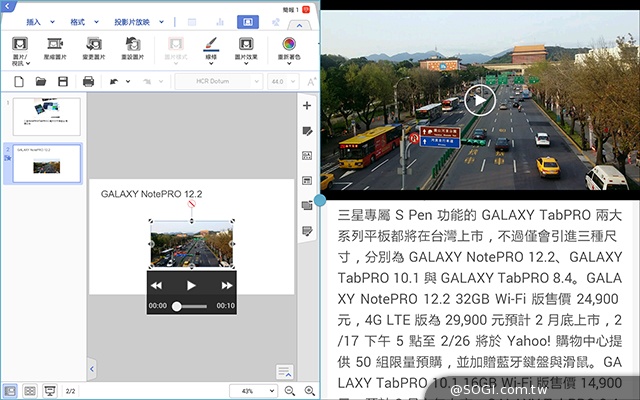Image resolution: width=640 pixels, height=400 pixels.
Task: Play the embedded slide video
Action: [x=191, y=286]
